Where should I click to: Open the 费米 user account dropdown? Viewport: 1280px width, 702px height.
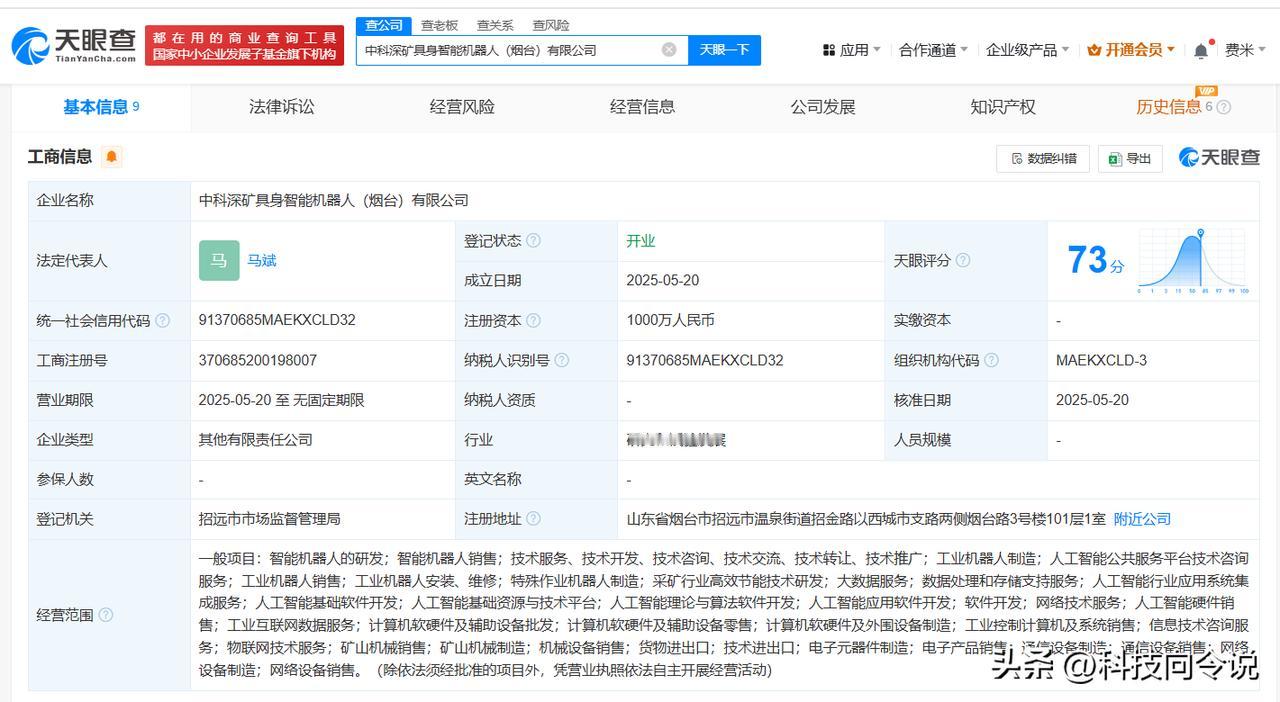tap(1245, 50)
